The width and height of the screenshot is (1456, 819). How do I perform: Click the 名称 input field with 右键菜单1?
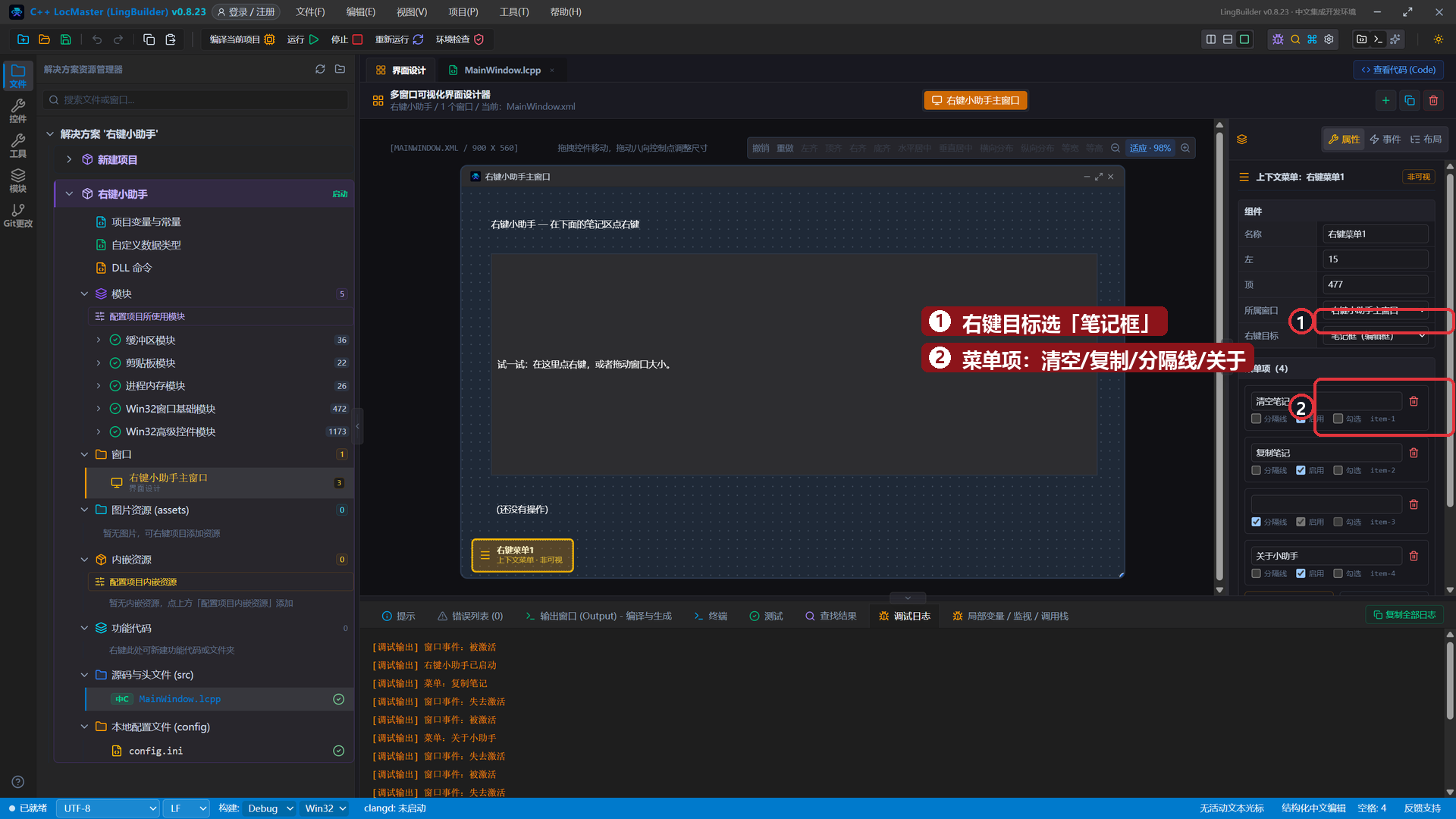coord(1376,234)
